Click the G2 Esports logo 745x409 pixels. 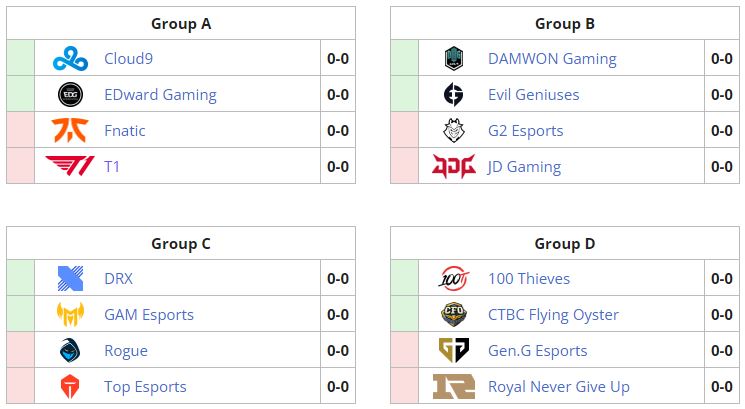pyautogui.click(x=454, y=131)
